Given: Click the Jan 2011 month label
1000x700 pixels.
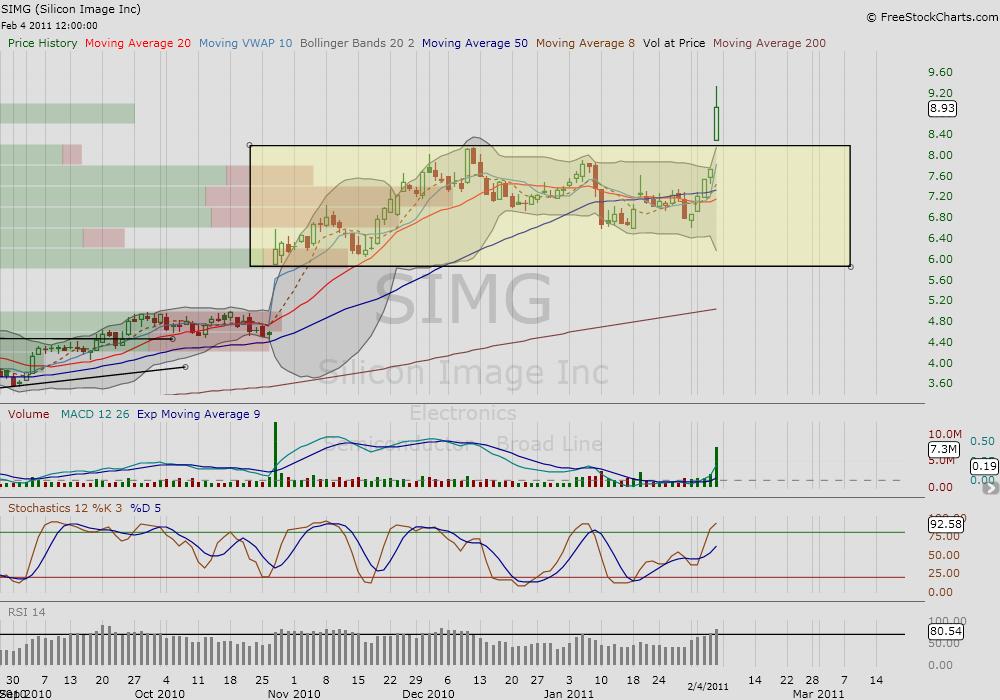Looking at the screenshot, I should tap(569, 694).
